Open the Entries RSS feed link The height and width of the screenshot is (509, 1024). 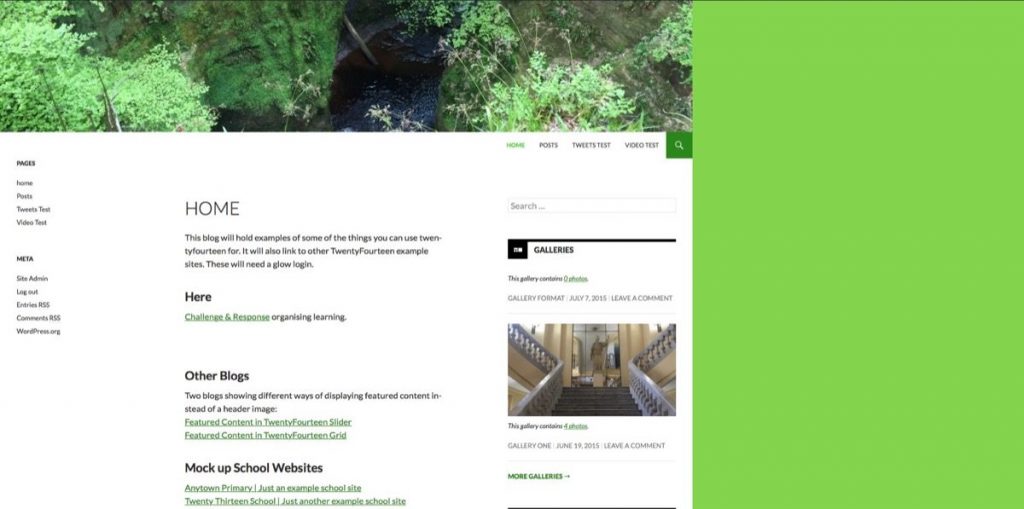coord(33,304)
